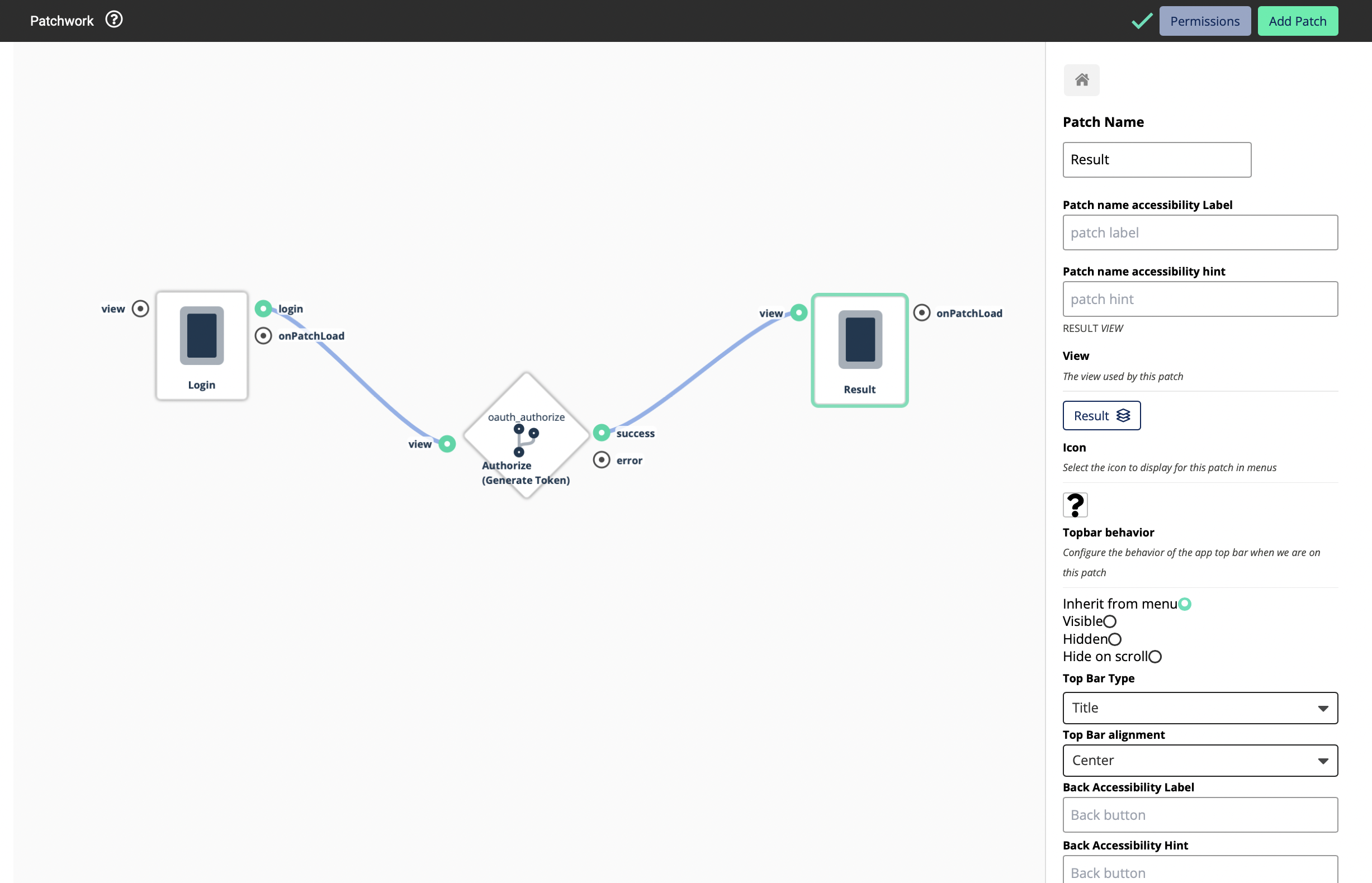Click the question mark help icon
The width and height of the screenshot is (1372, 883).
tap(114, 20)
